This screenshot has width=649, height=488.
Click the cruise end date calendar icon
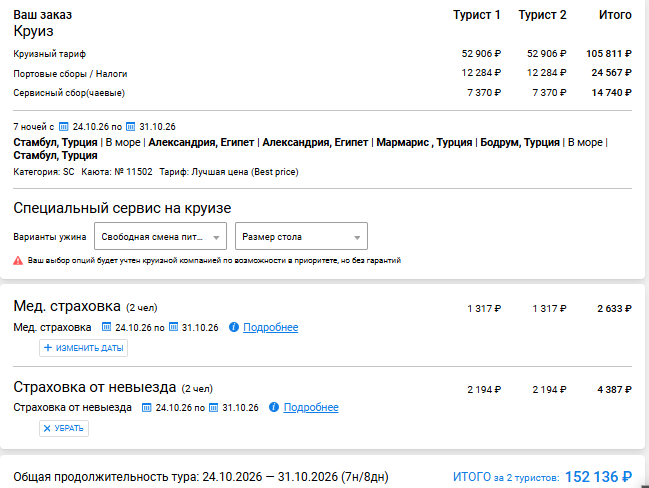tap(130, 127)
